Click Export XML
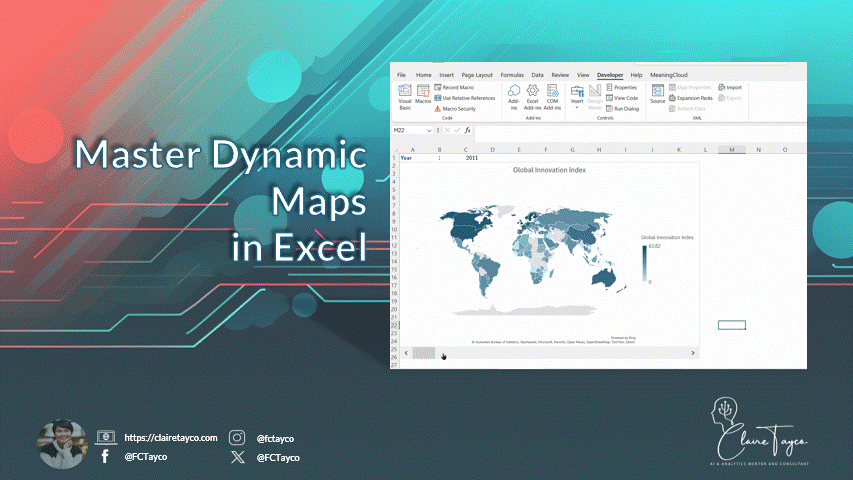Image resolution: width=853 pixels, height=480 pixels. tap(730, 98)
